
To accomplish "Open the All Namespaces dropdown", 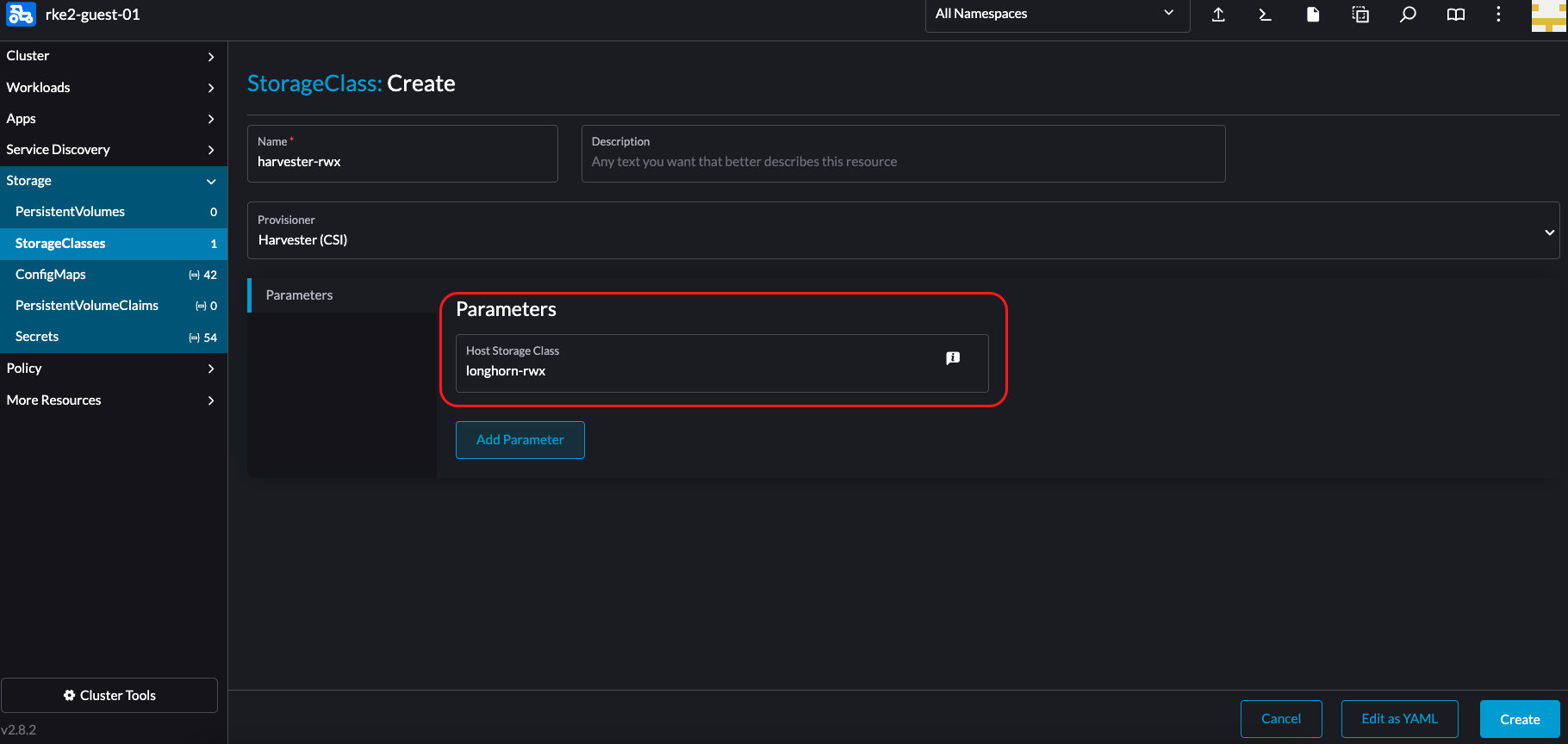I will tap(1056, 15).
